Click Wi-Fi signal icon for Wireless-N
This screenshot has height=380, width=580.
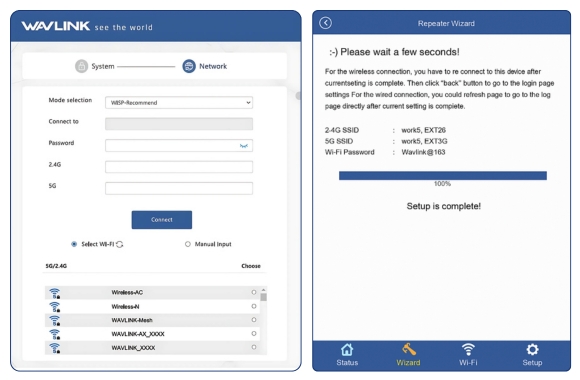tap(55, 307)
